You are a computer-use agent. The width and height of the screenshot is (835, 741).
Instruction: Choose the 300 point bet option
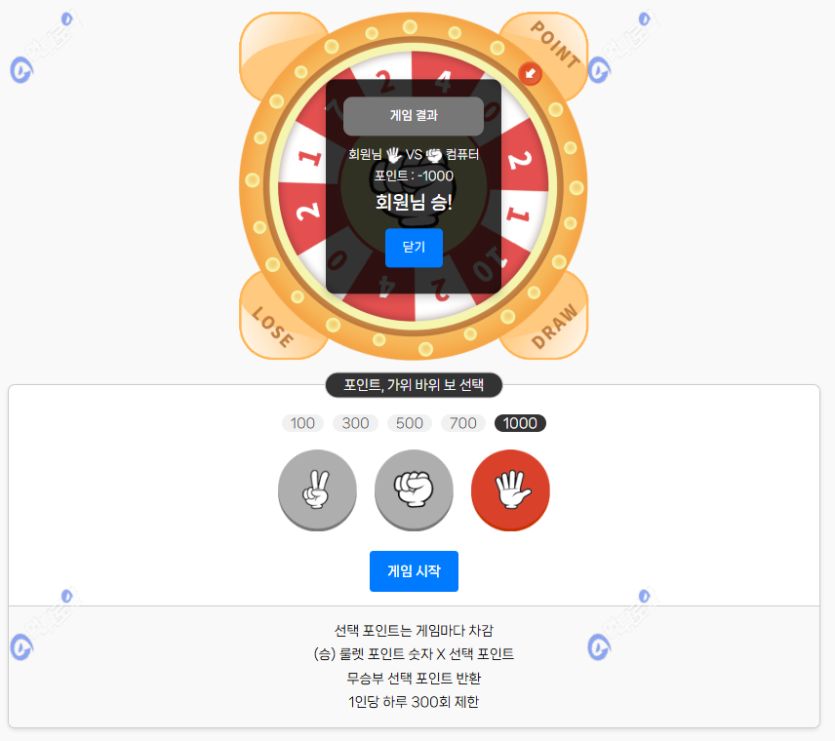pyautogui.click(x=355, y=423)
